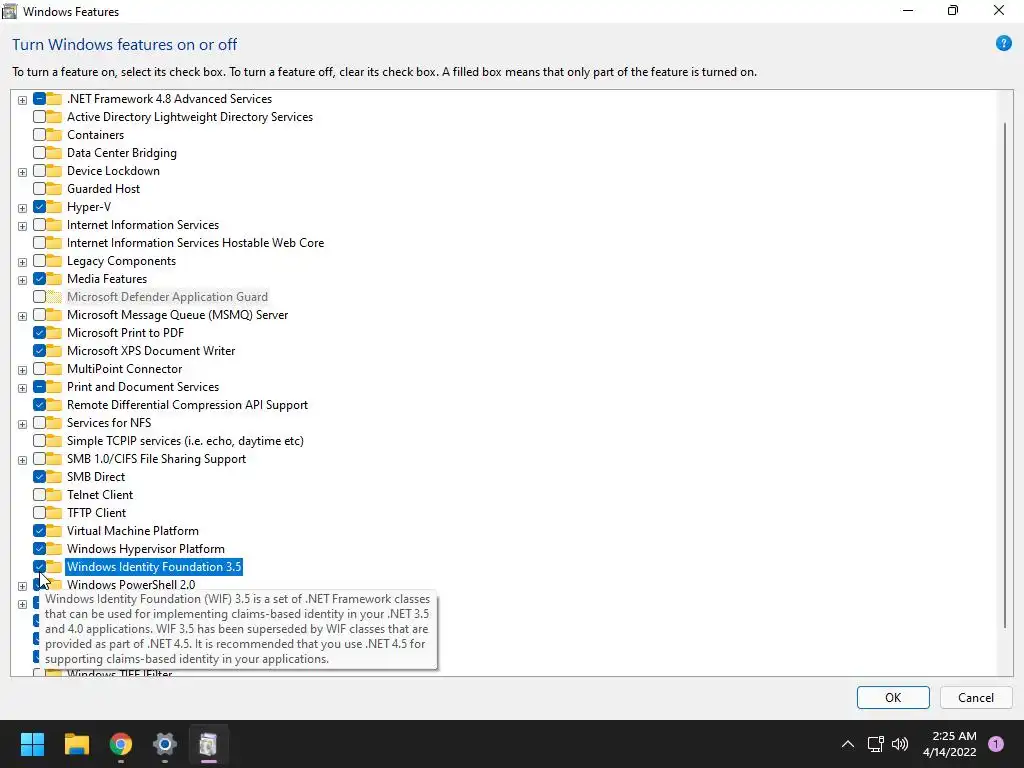Disable Microsoft Print to PDF checkbox

tap(39, 333)
